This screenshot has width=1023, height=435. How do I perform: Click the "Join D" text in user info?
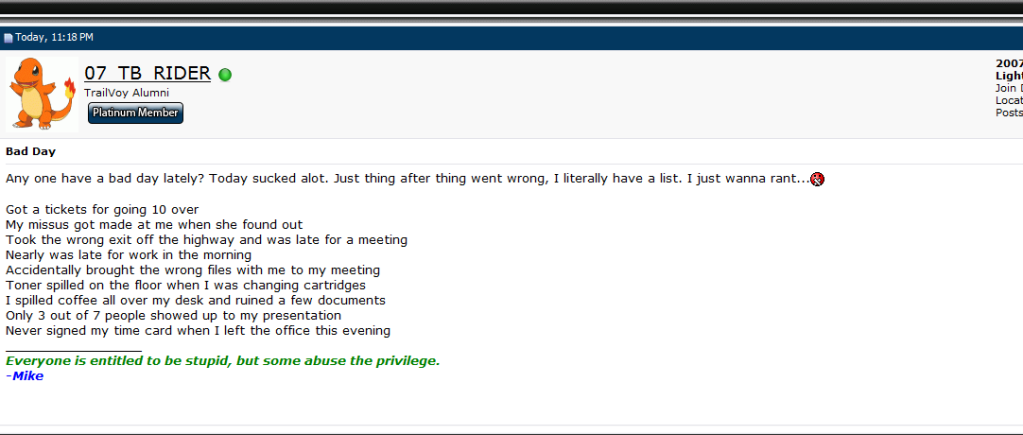(x=1008, y=88)
